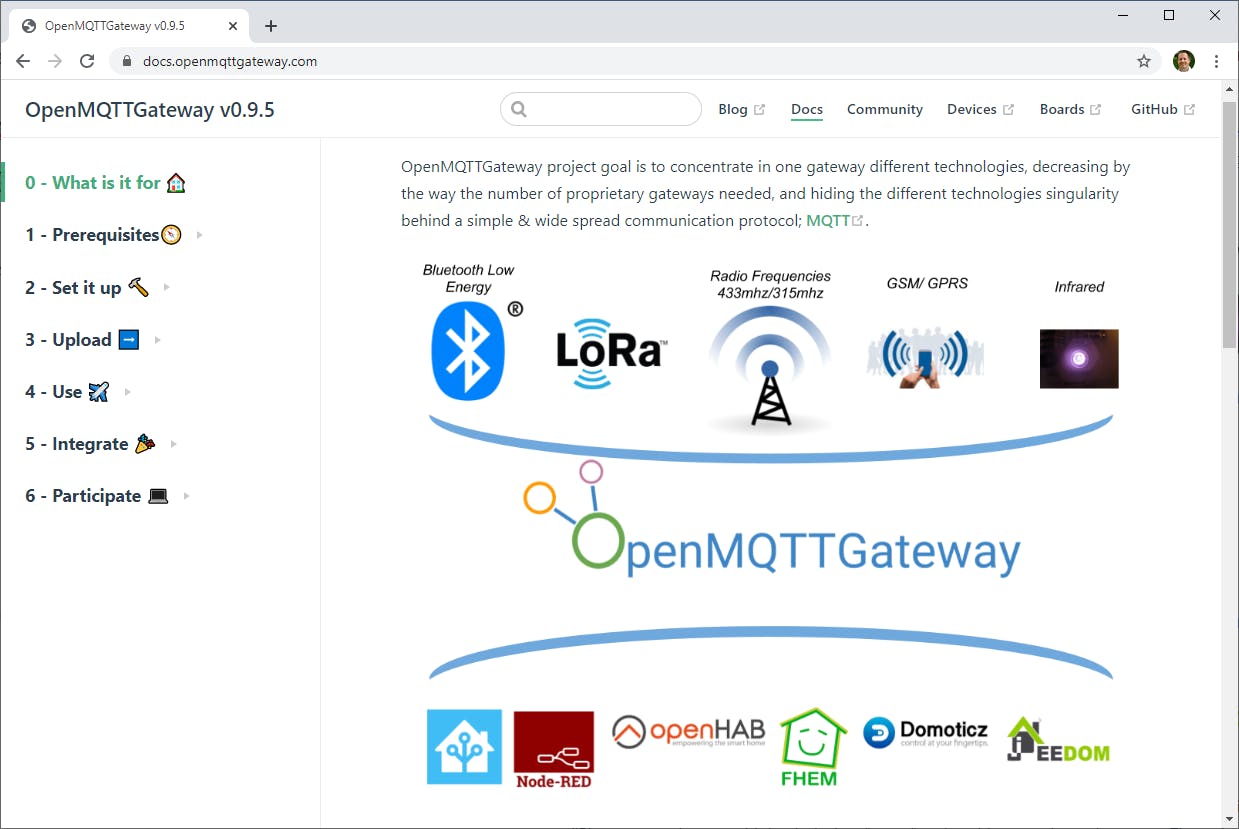View site information via the lock icon
This screenshot has height=829, width=1239.
coord(126,61)
